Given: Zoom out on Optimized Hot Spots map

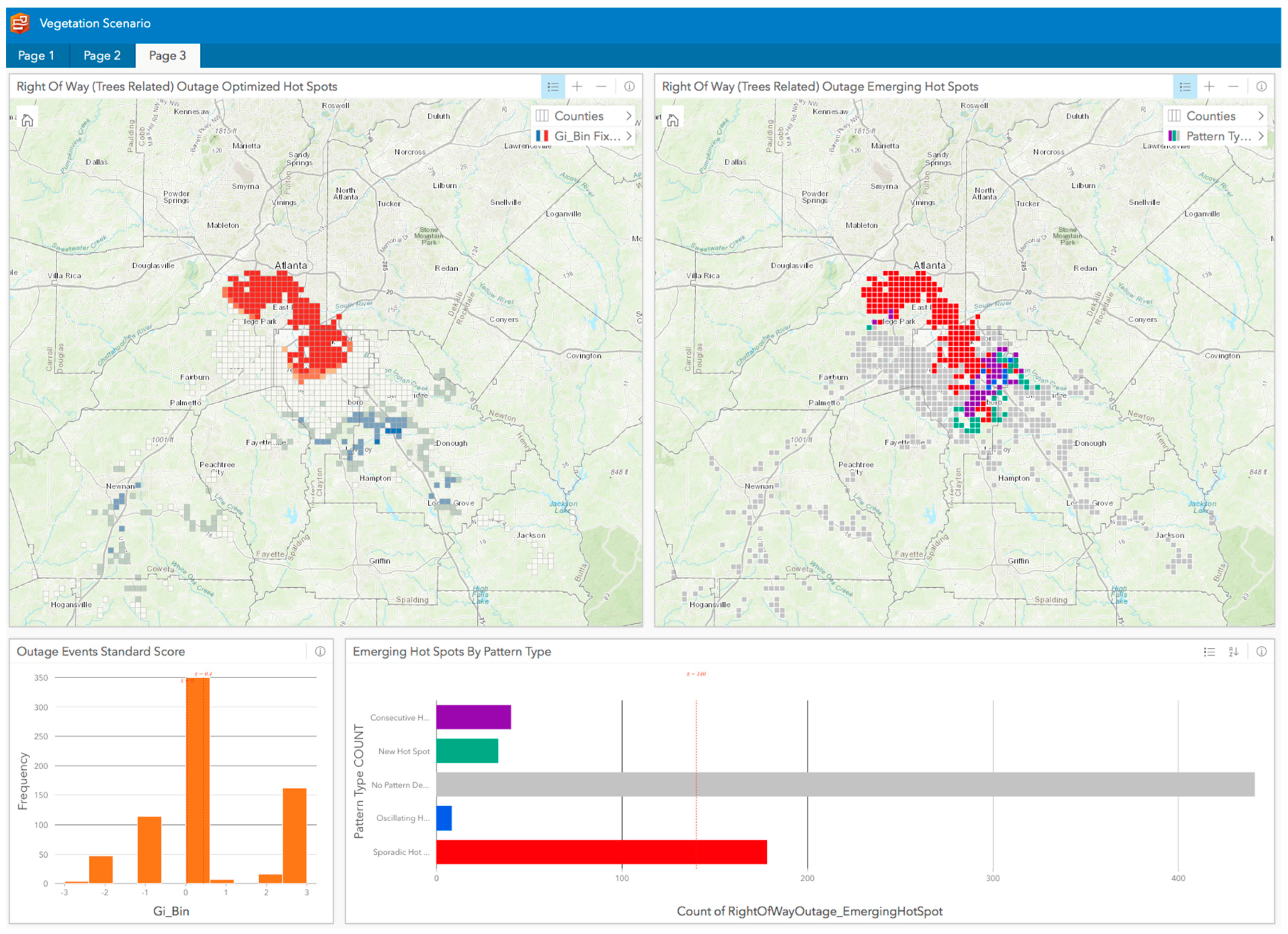Looking at the screenshot, I should [601, 86].
